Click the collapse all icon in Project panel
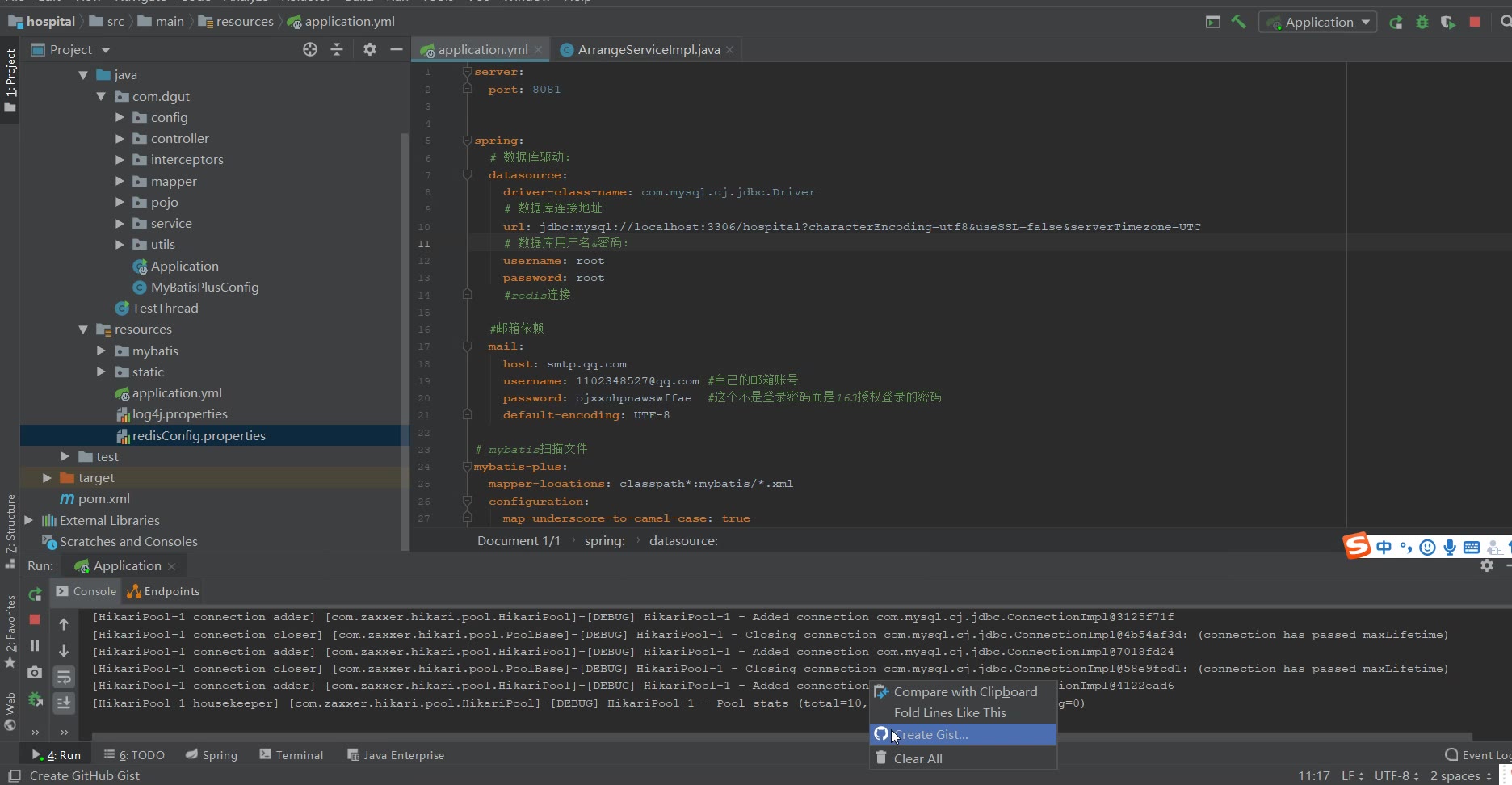 click(x=337, y=49)
